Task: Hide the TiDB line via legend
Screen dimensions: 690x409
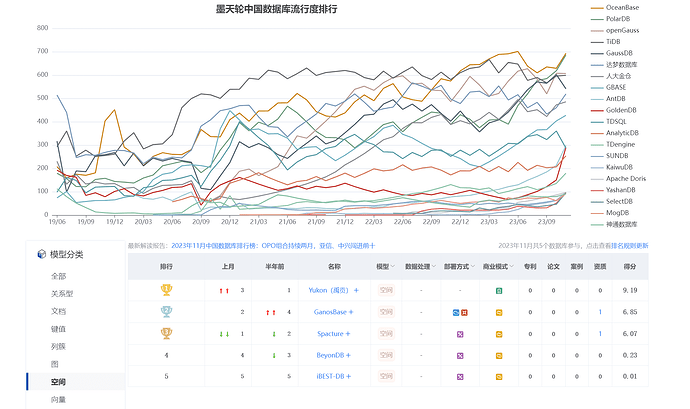Action: pos(606,41)
